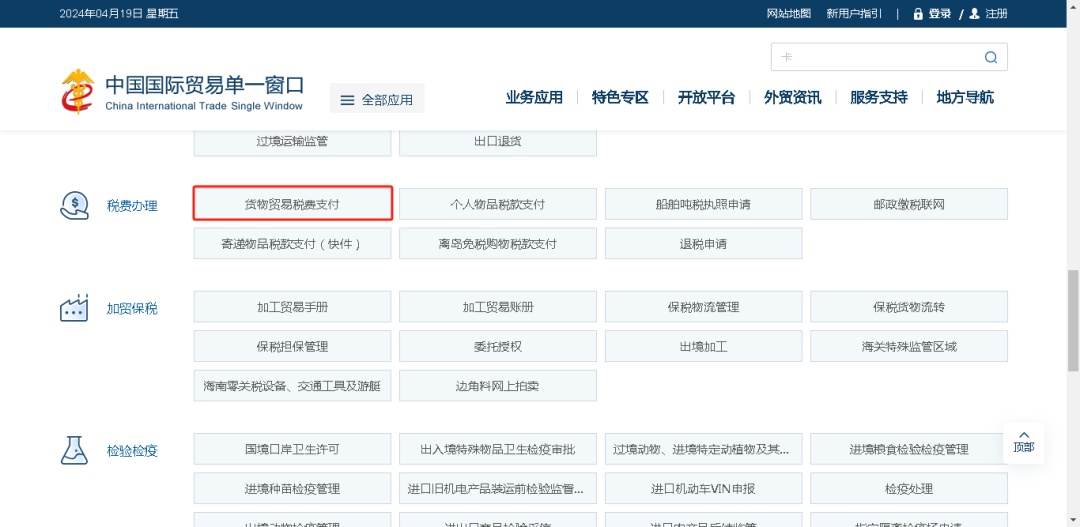Screen dimensions: 1080x527
Task: Click the date text 2024年04月19日 星期五
Action: pyautogui.click(x=119, y=14)
